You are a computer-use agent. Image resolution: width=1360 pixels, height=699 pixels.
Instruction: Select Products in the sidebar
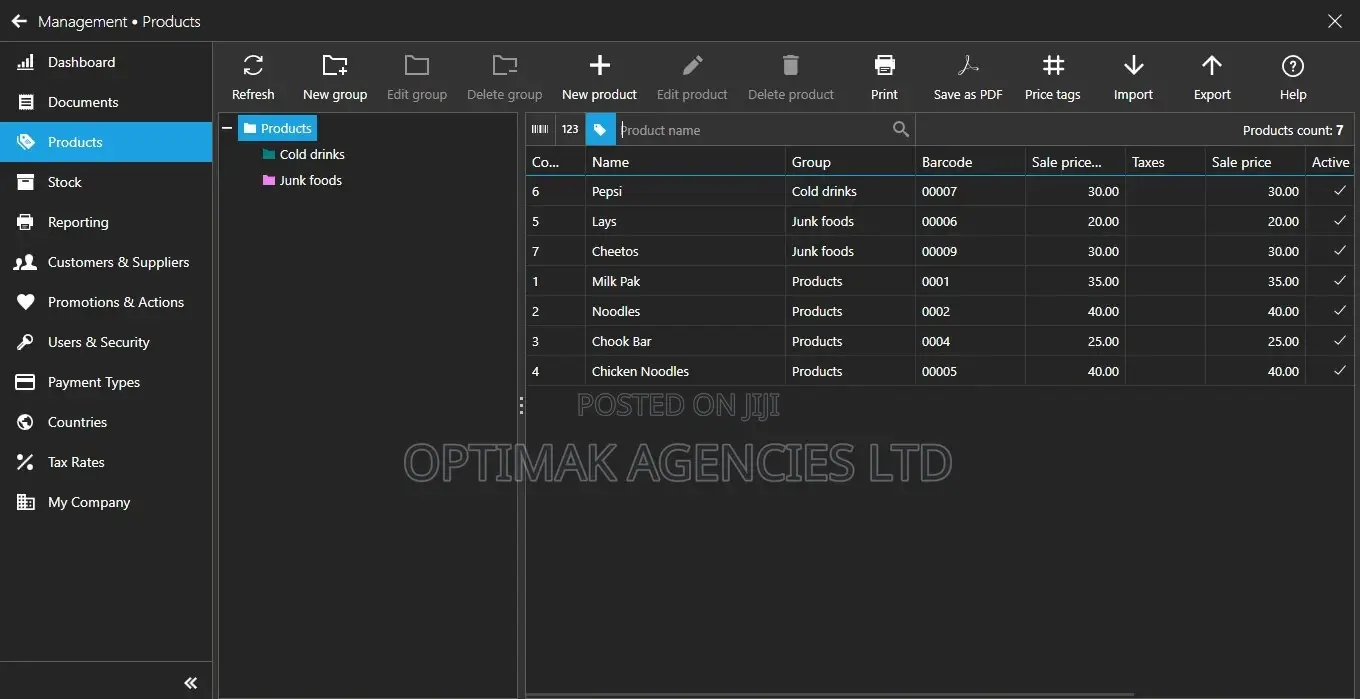(106, 142)
